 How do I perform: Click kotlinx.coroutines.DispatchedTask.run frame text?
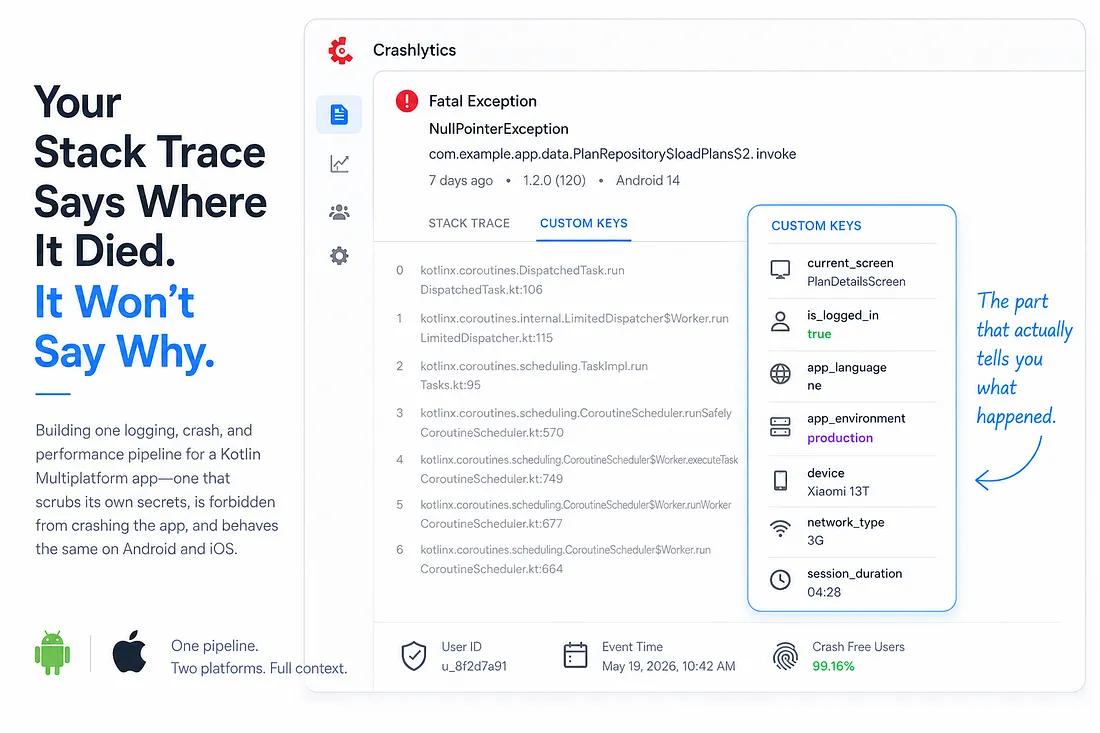pyautogui.click(x=522, y=270)
